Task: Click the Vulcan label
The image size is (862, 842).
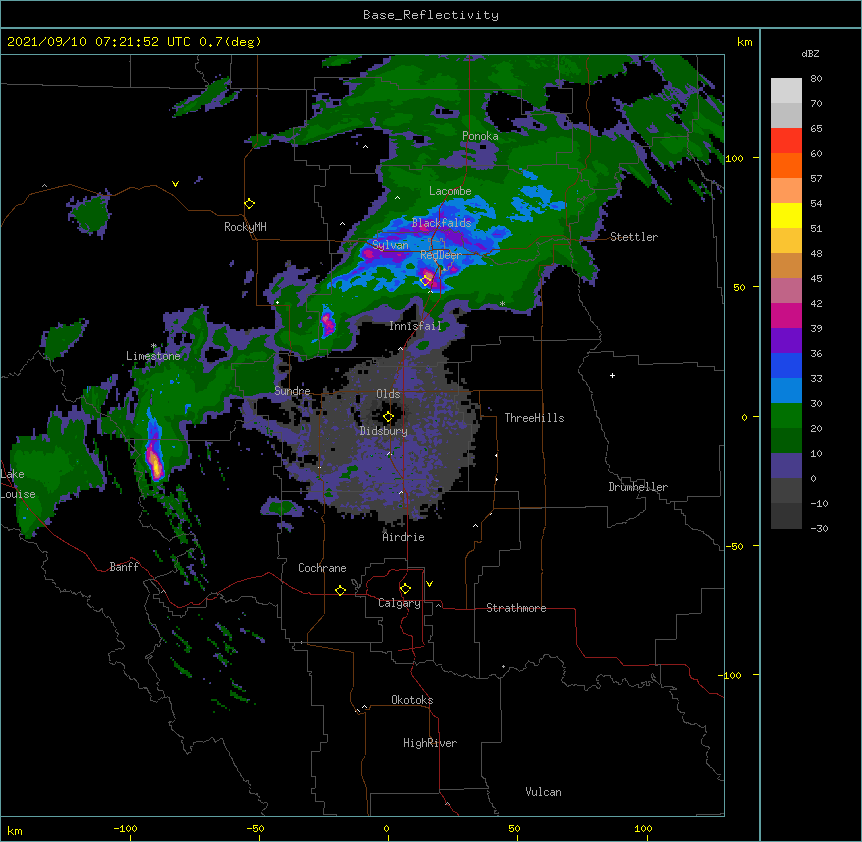Action: (x=543, y=792)
